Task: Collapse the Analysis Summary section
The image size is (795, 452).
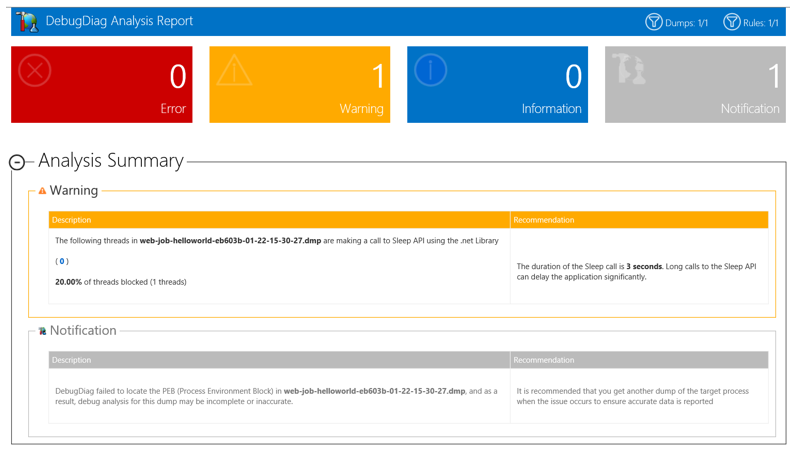Action: click(17, 162)
